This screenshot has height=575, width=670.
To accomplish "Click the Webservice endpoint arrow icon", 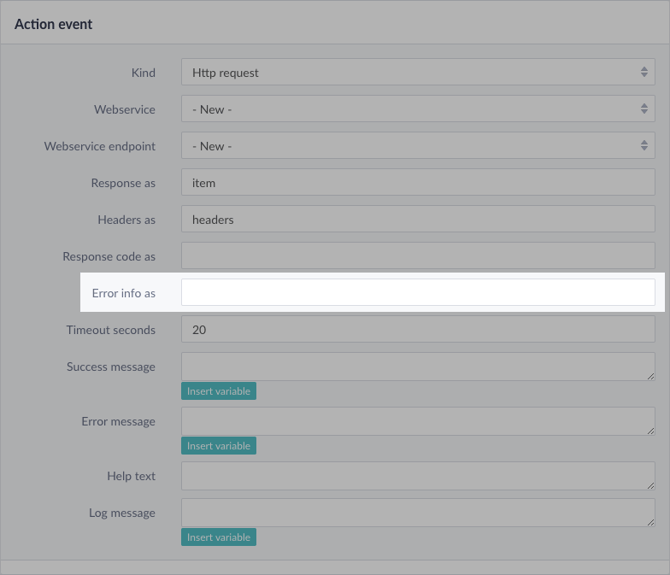I will pyautogui.click(x=644, y=145).
